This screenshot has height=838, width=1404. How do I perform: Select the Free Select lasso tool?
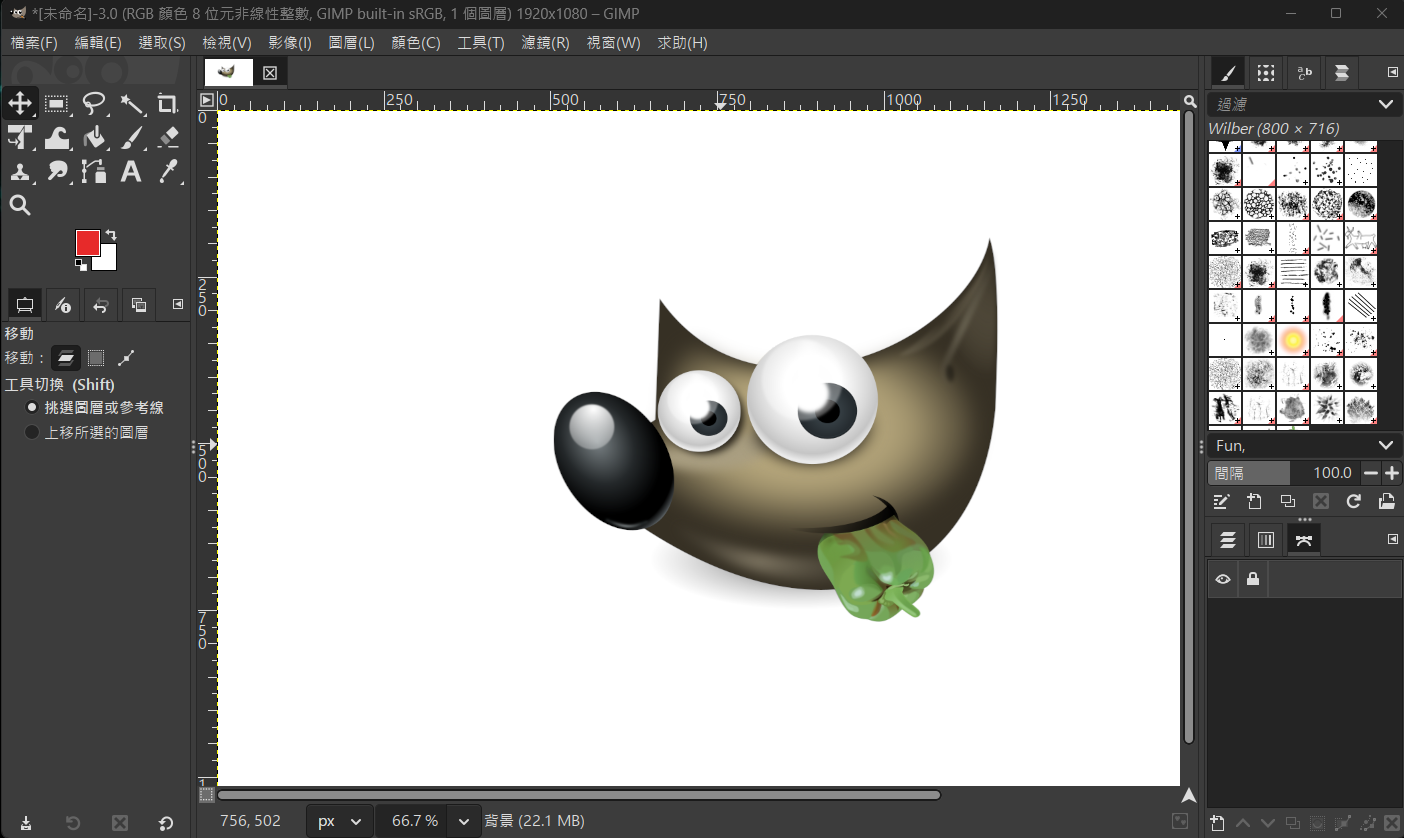(x=94, y=103)
